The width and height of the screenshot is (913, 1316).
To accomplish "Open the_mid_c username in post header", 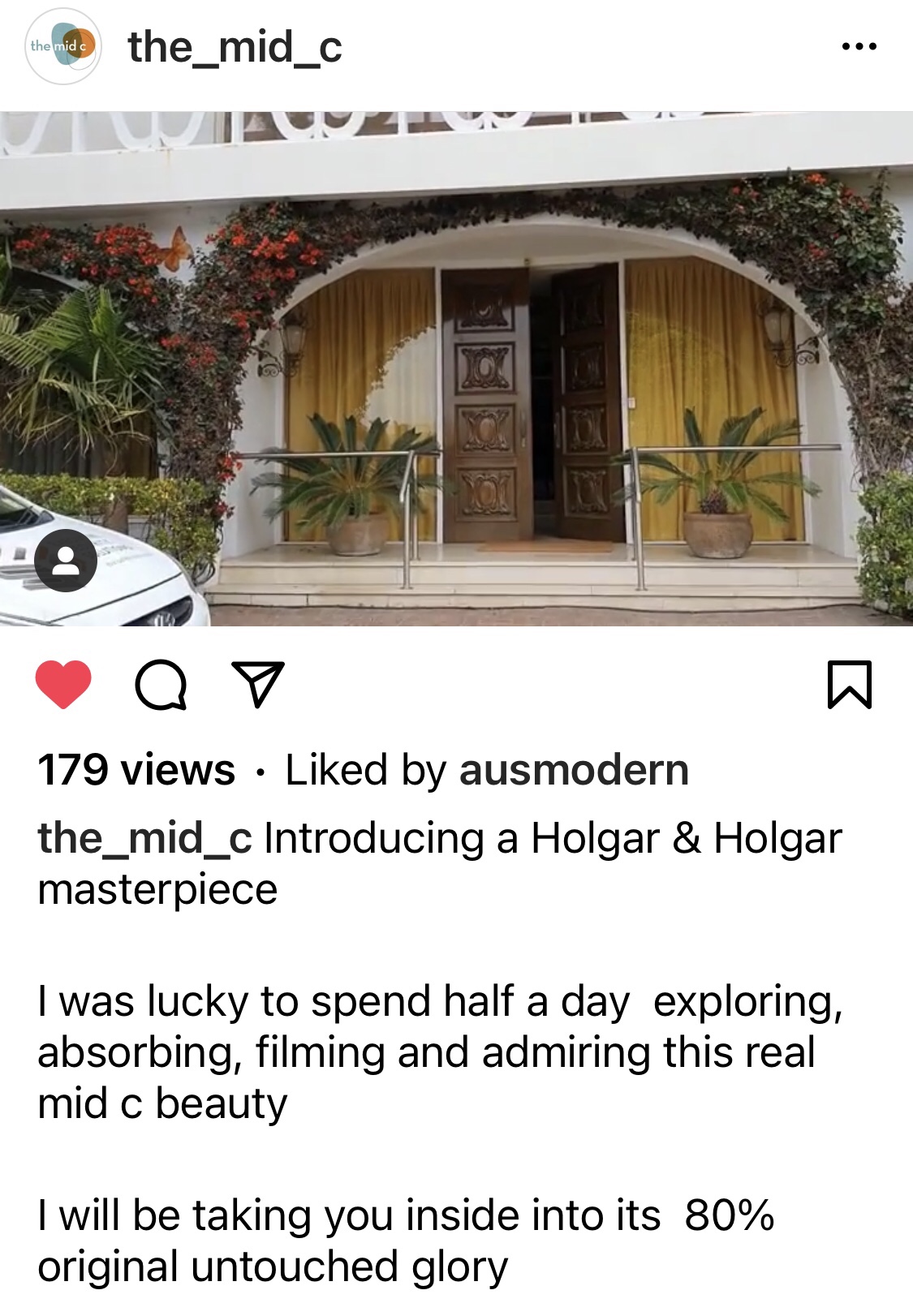I will pos(235,47).
